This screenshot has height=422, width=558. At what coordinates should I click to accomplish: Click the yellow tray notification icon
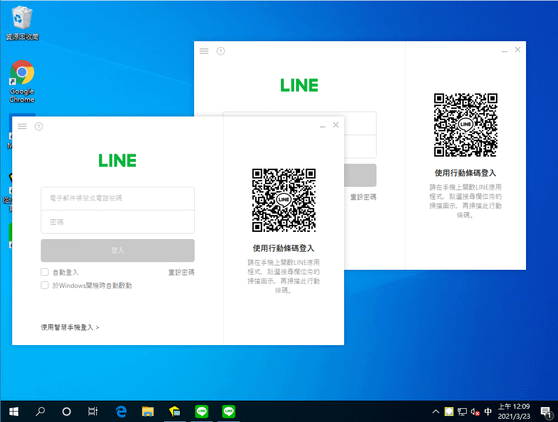(x=449, y=412)
